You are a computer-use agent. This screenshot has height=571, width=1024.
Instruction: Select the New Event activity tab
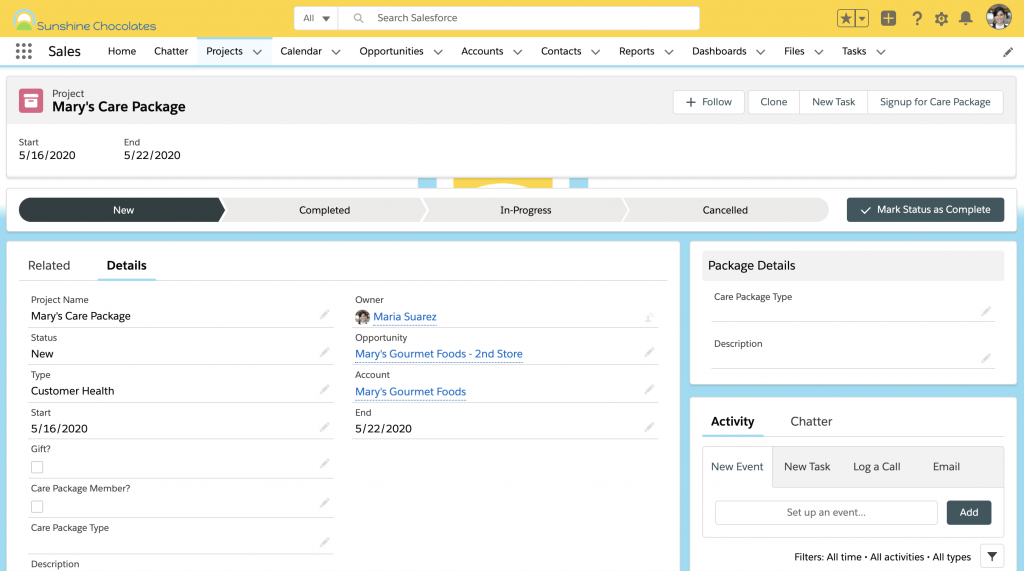[737, 466]
